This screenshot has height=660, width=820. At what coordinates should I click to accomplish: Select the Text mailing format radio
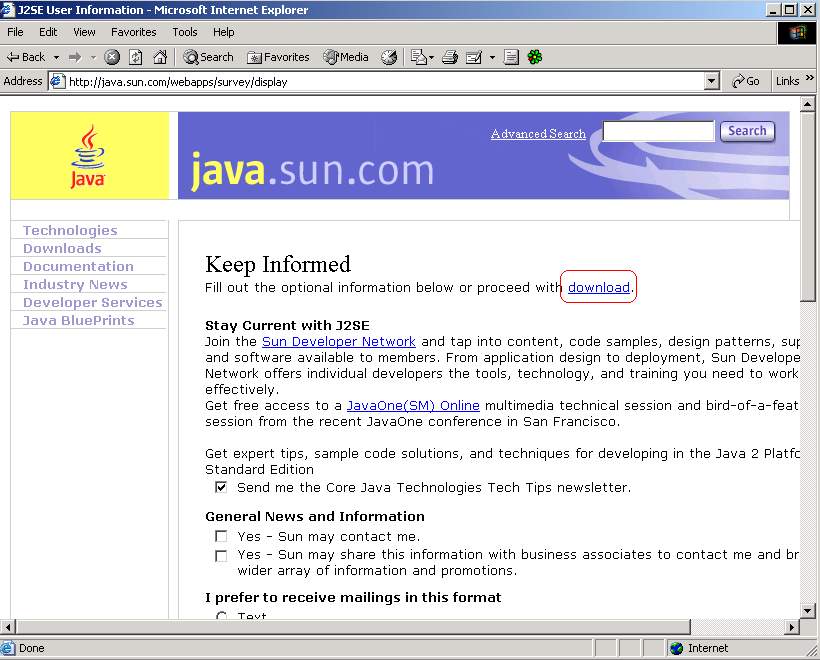pyautogui.click(x=222, y=616)
